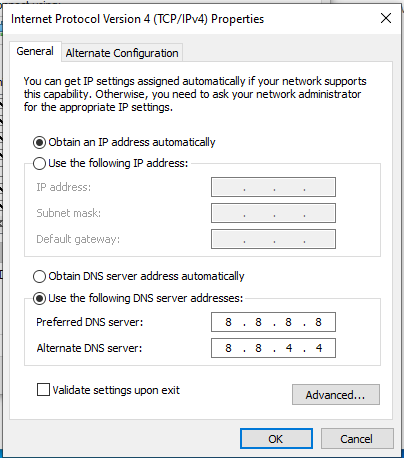The width and height of the screenshot is (404, 458).
Task: Close the TCP/IPv4 Properties window
Action: tap(386, 18)
